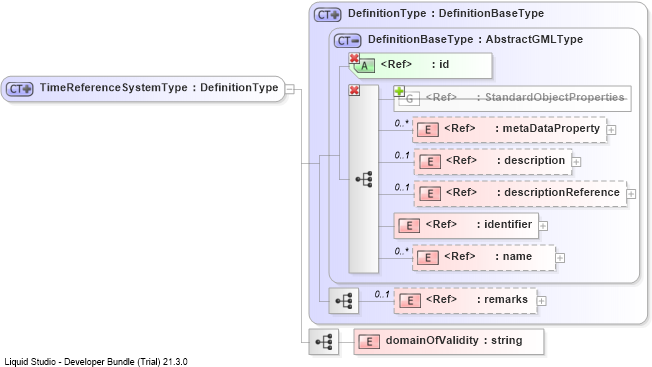Click E icon of metaDataProperty element
Screen dimensions: 652x367
[x=428, y=130]
